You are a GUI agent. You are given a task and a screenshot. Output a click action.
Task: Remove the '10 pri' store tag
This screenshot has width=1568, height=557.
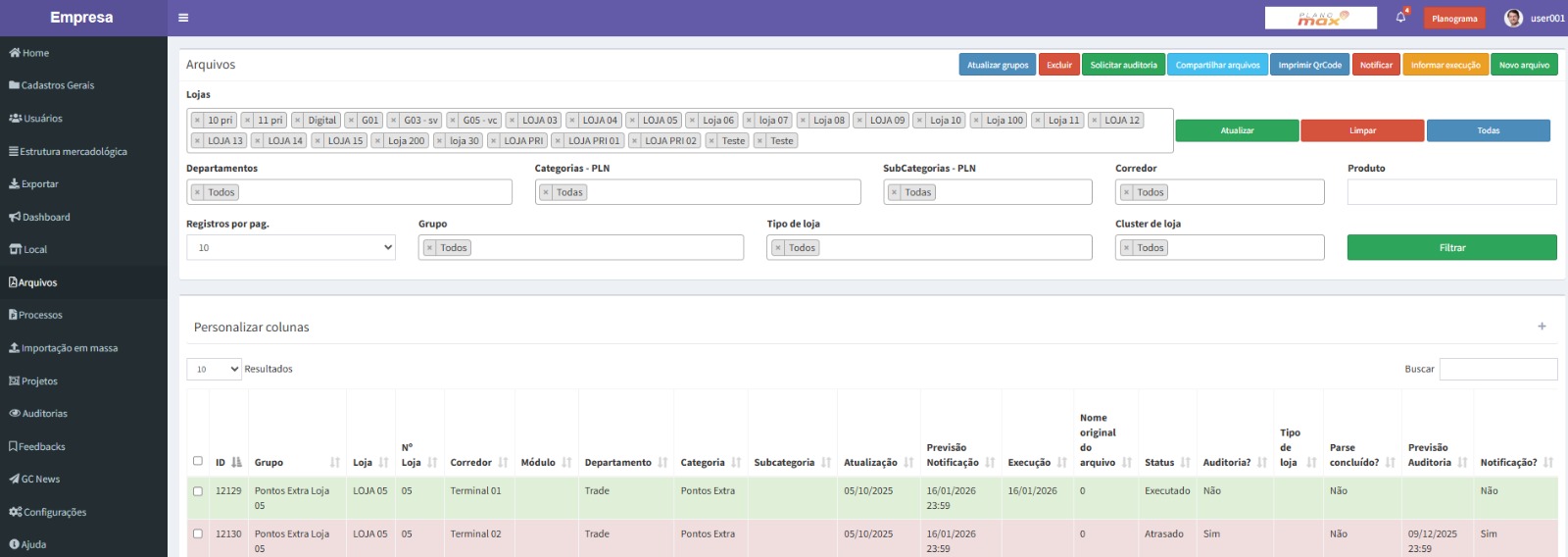pyautogui.click(x=197, y=121)
